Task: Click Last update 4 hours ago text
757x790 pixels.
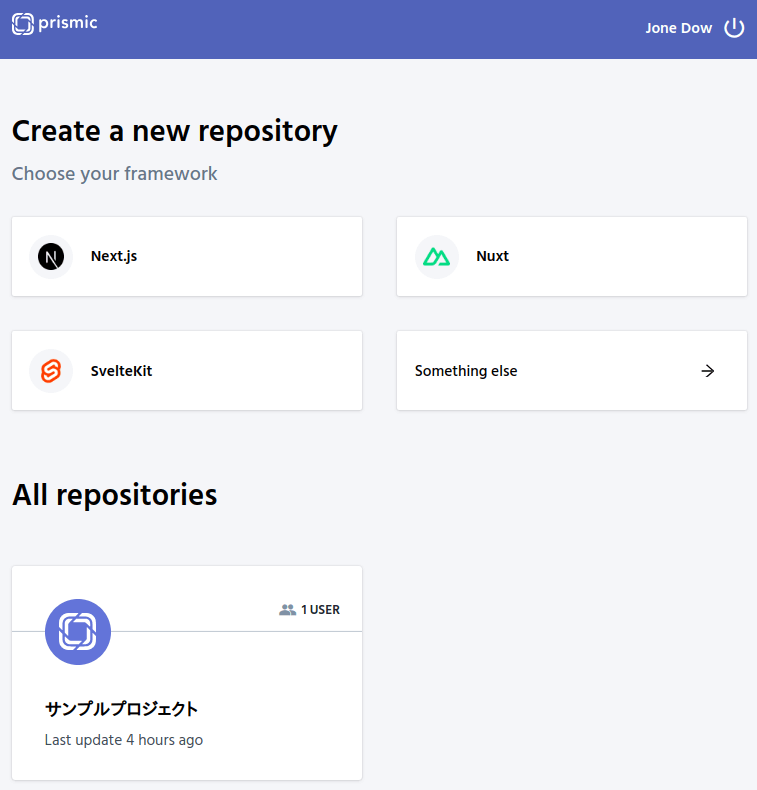Action: click(124, 740)
